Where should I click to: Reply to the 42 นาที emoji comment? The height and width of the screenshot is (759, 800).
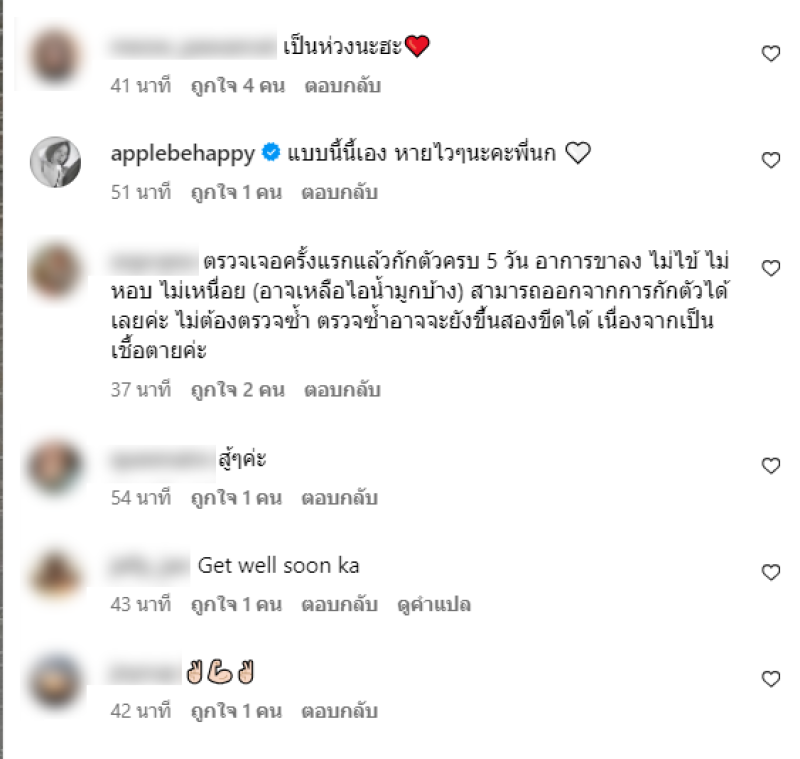[x=339, y=711]
